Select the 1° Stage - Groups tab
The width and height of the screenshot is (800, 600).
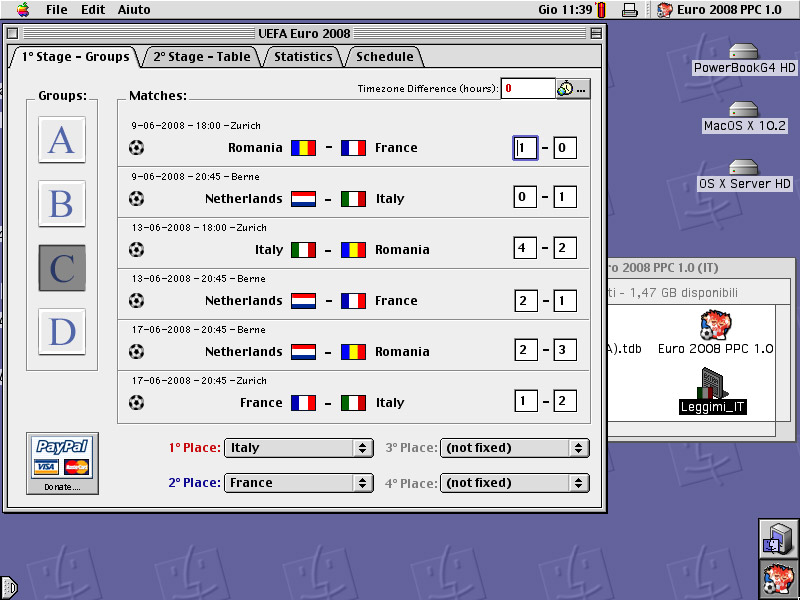click(76, 57)
